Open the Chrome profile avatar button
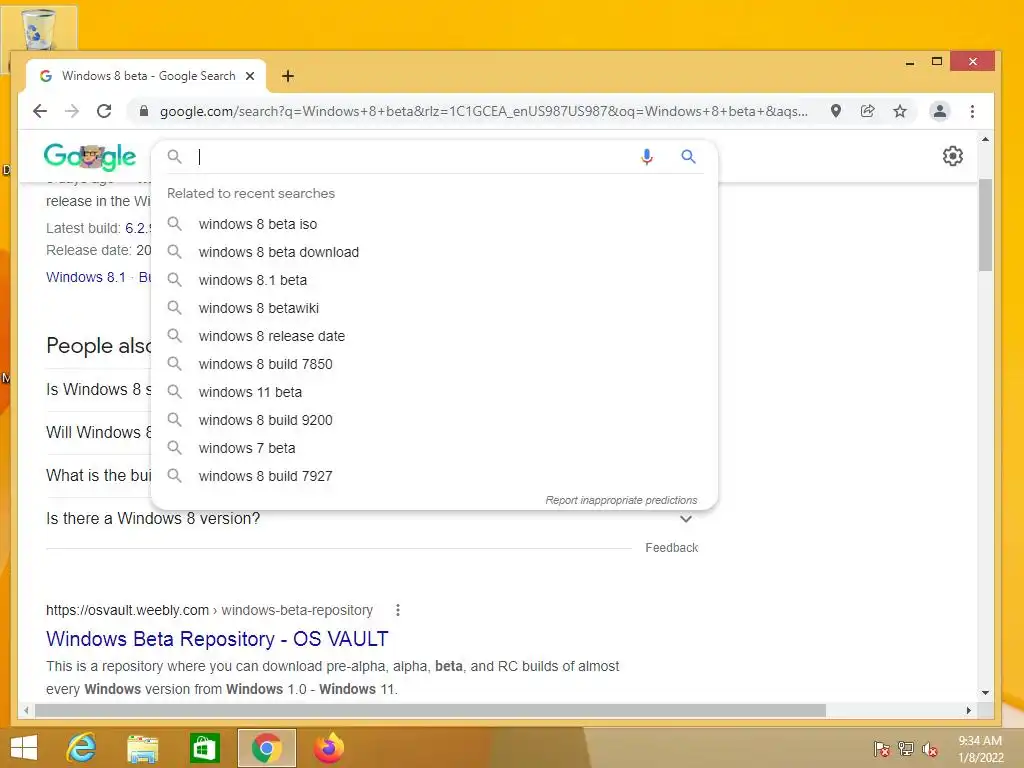Image resolution: width=1024 pixels, height=768 pixels. [940, 111]
